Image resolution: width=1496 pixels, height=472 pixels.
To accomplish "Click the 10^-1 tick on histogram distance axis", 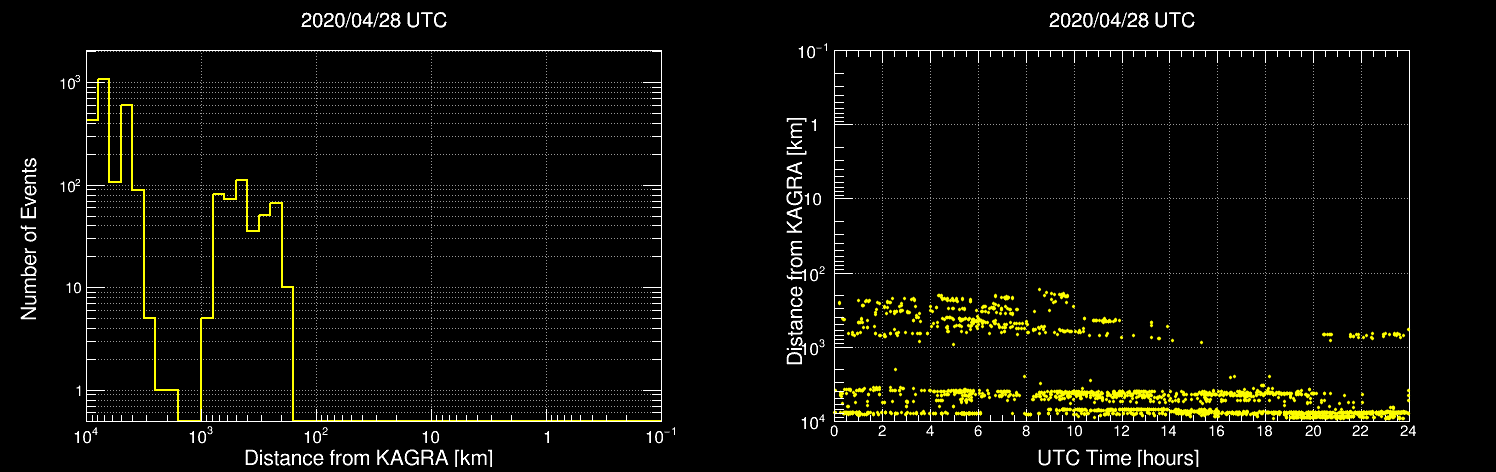I will (x=660, y=435).
